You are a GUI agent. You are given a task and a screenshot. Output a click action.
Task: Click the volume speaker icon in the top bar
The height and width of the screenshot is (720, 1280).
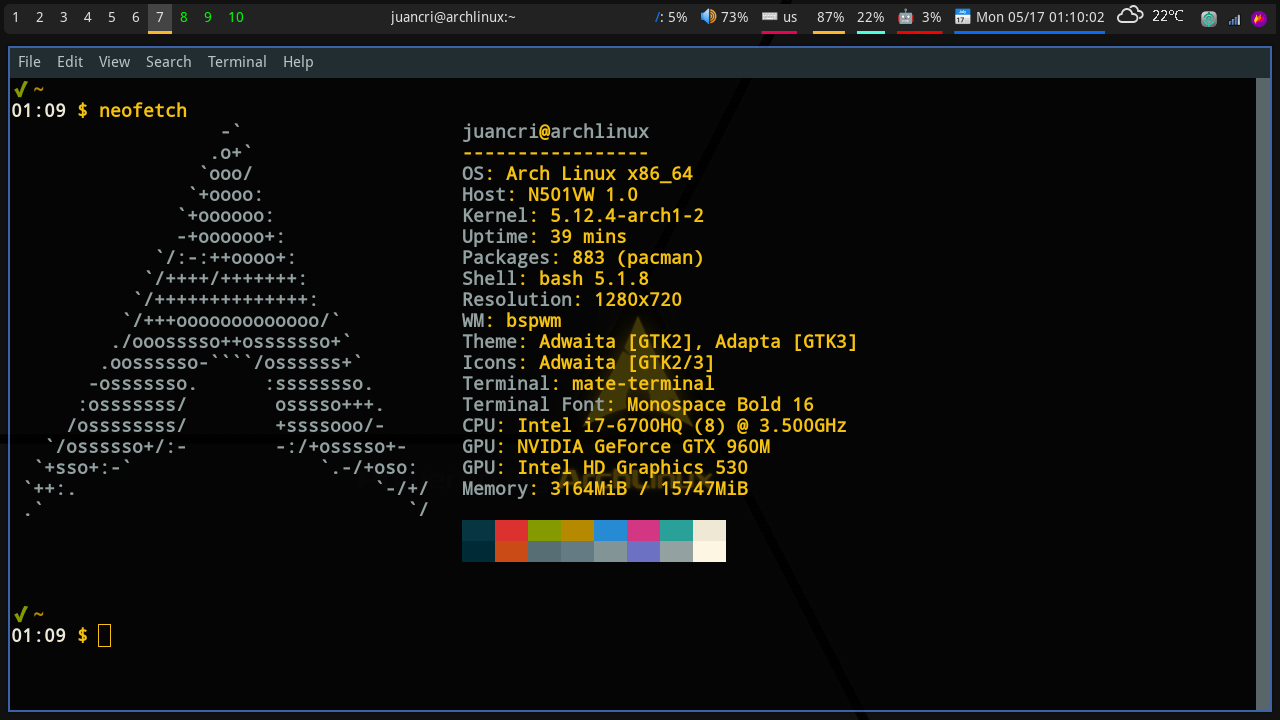(x=708, y=17)
